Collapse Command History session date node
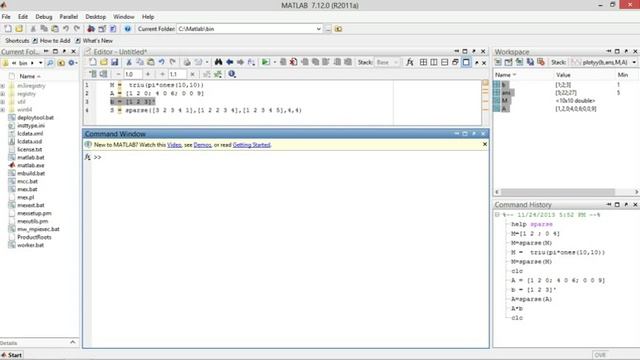 click(497, 215)
